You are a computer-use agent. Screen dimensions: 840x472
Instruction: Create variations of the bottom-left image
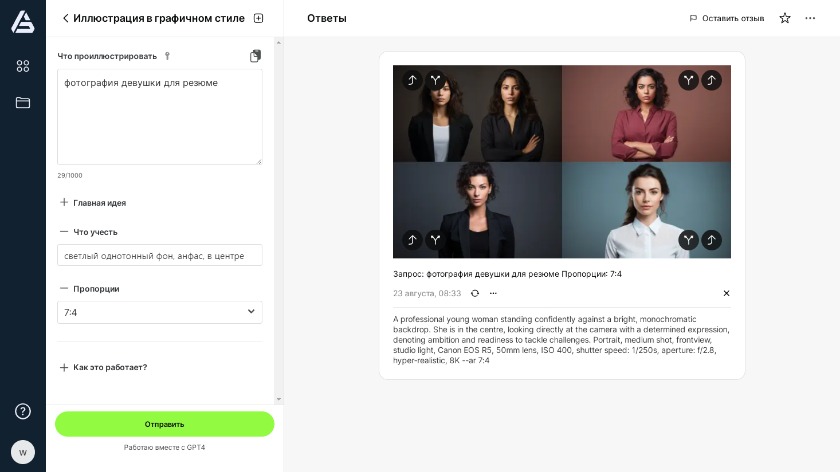click(x=436, y=240)
